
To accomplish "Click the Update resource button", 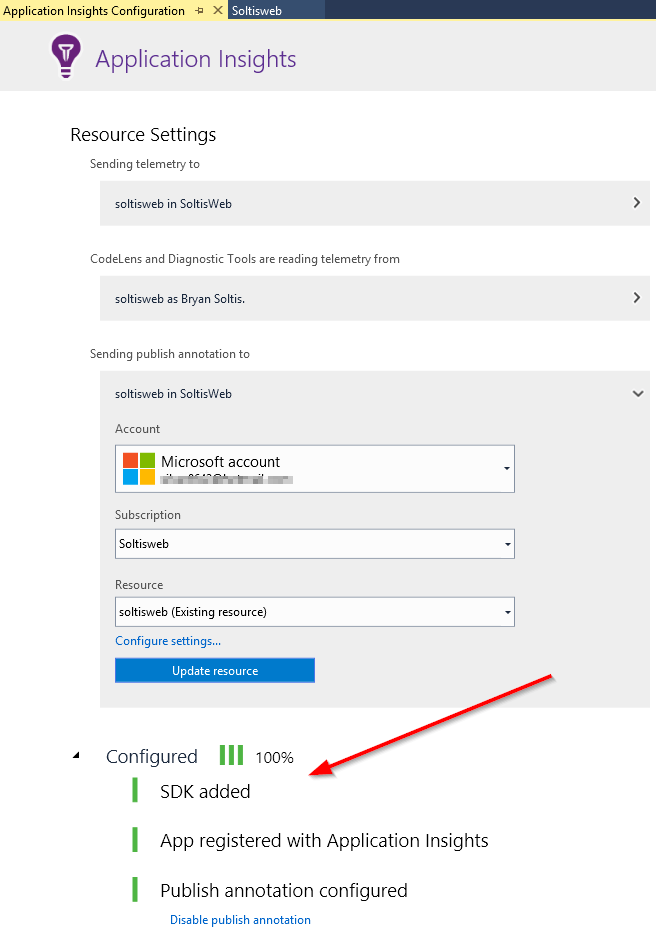I will pos(214,670).
